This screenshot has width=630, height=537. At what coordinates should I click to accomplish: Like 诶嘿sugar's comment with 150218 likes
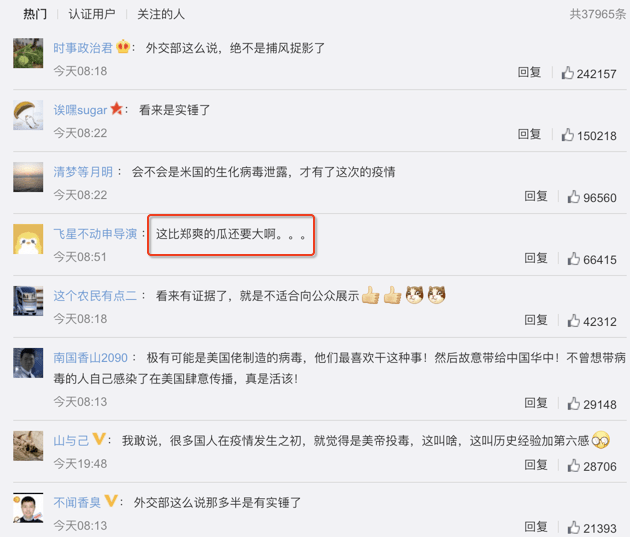tap(567, 135)
